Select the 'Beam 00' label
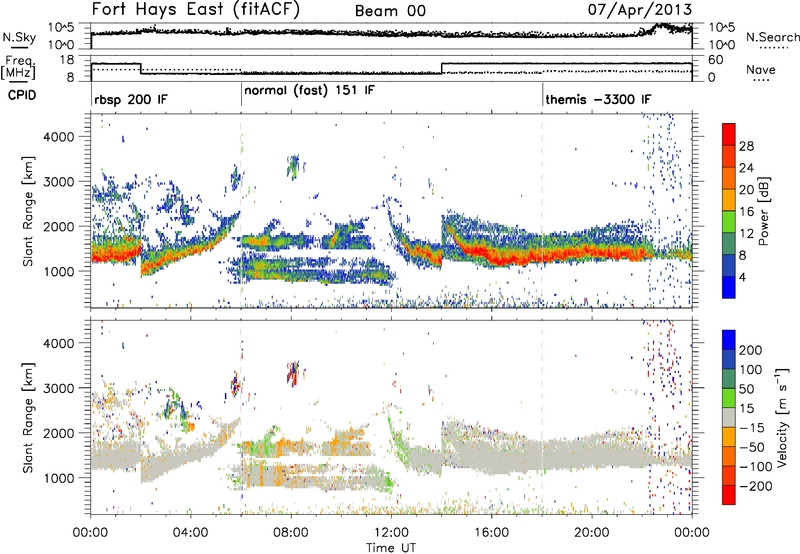Screen dimensions: 800x554 pyautogui.click(x=390, y=11)
